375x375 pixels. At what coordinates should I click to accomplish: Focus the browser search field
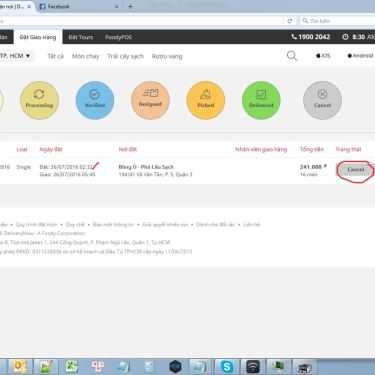pos(337,21)
